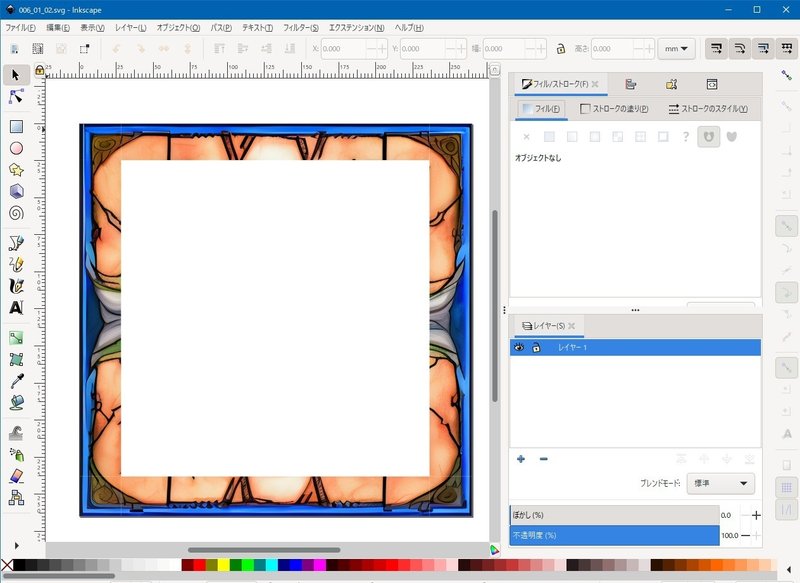Click the 高さ height input field
This screenshot has width=800, height=583.
[612, 49]
